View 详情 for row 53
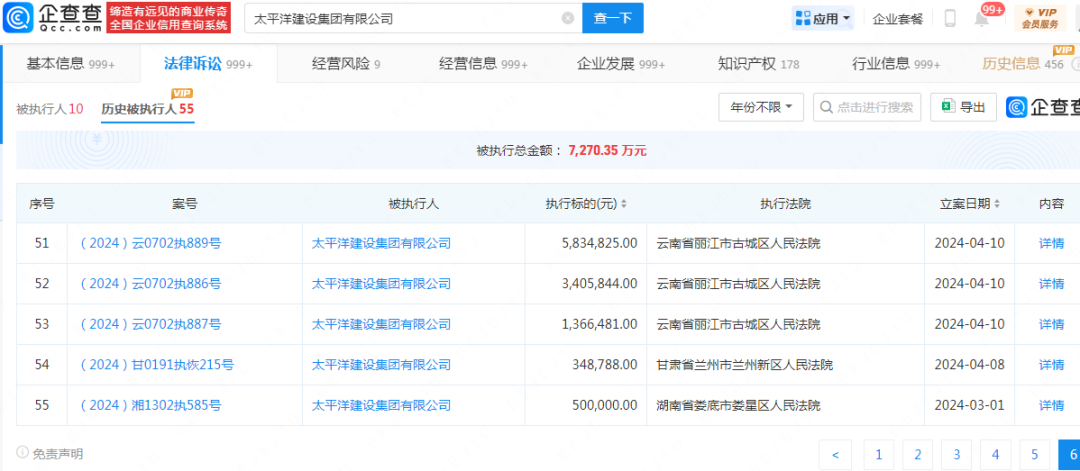 click(1051, 324)
